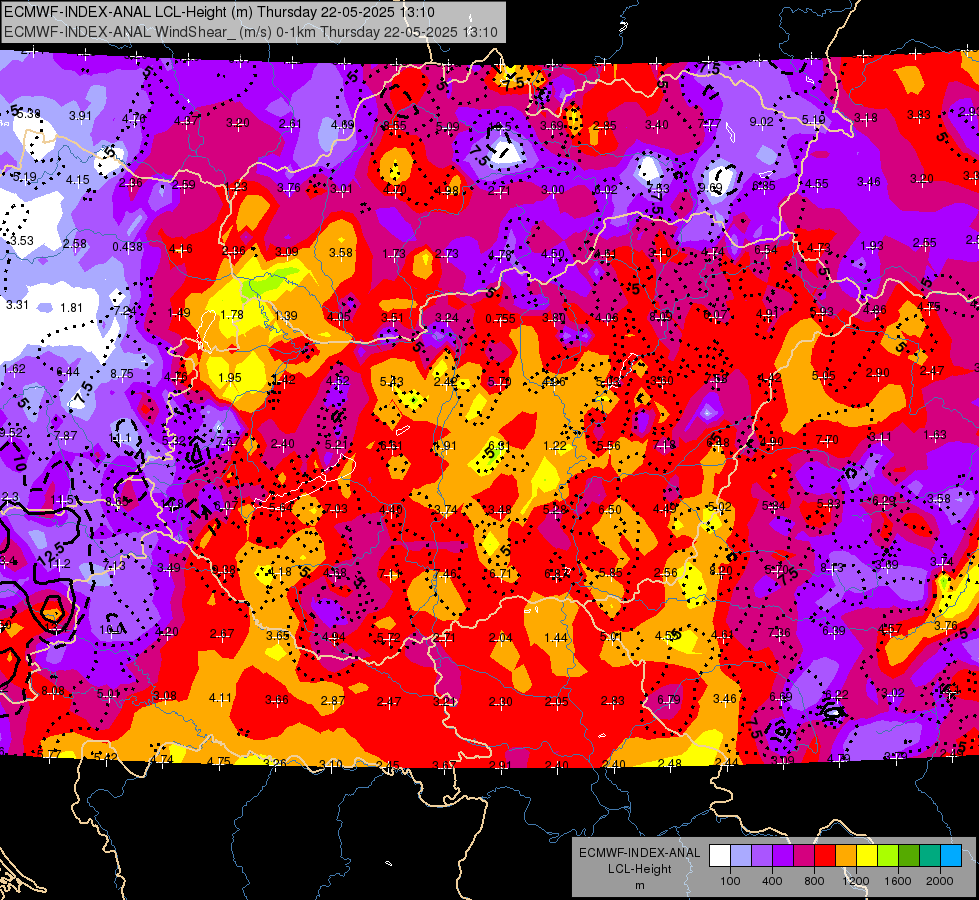Click the 8.20 wind shear value
The width and height of the screenshot is (979, 900).
[721, 570]
